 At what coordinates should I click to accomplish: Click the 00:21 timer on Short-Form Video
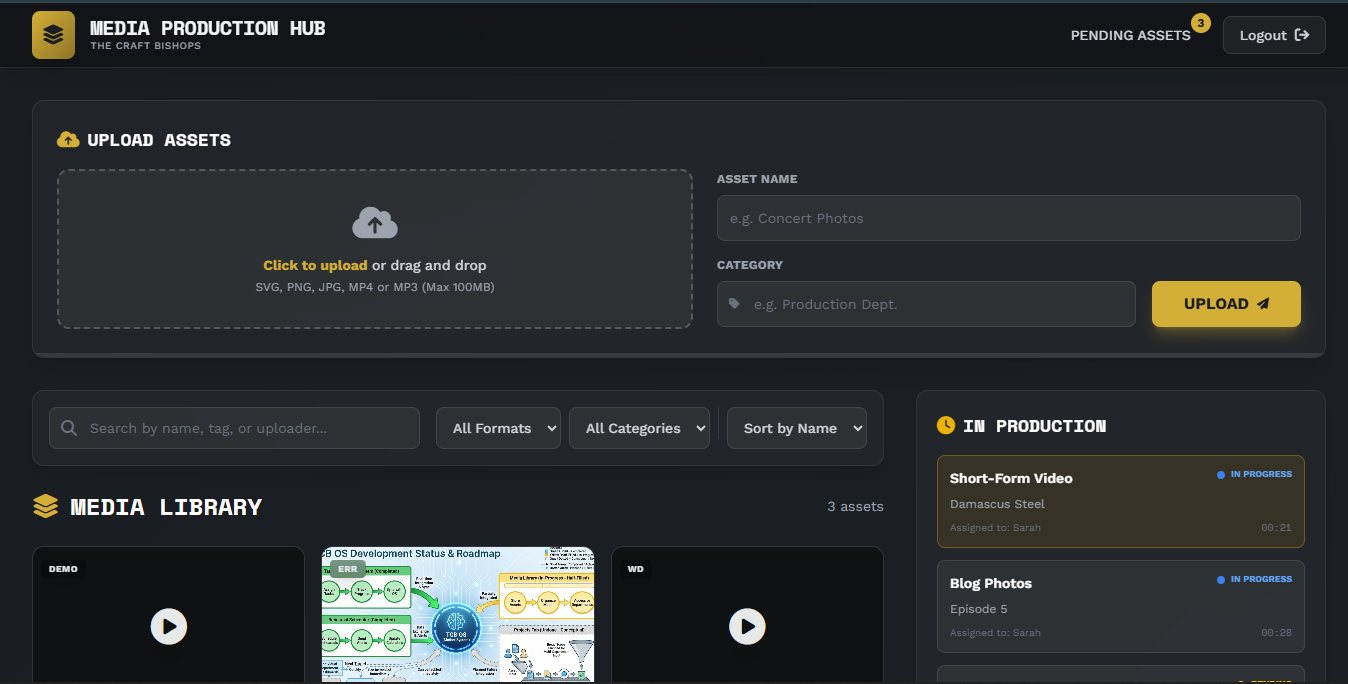click(x=1276, y=528)
